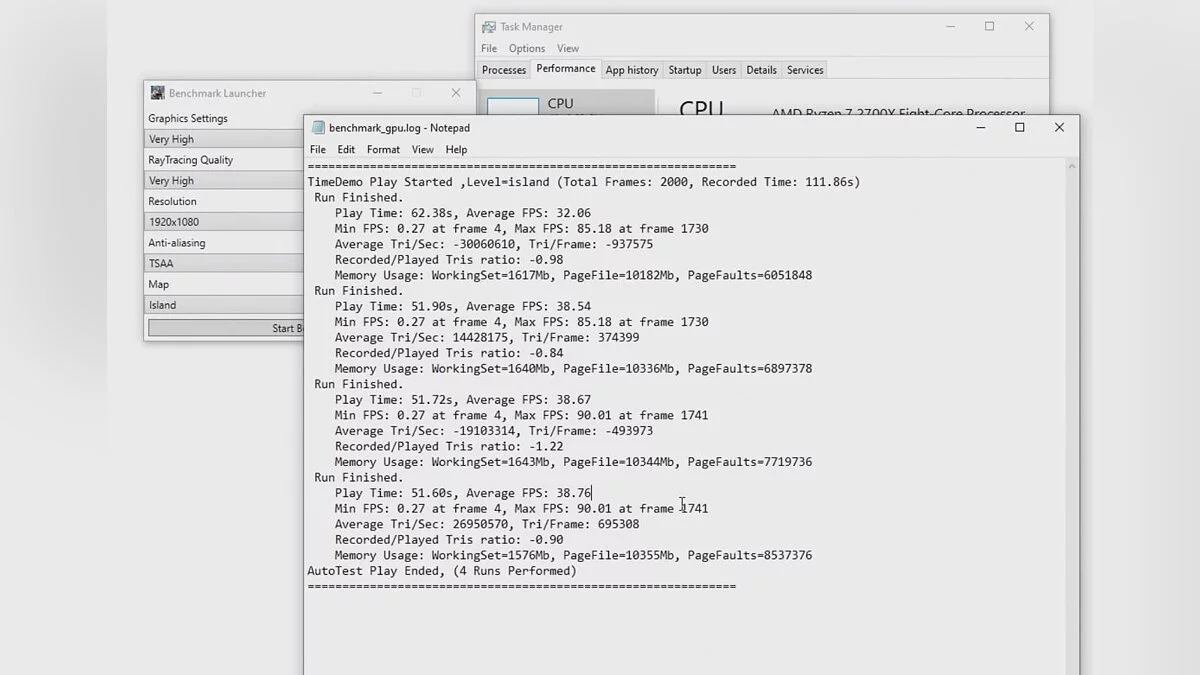Open Task Manager Options menu
The height and width of the screenshot is (675, 1200).
tap(527, 48)
